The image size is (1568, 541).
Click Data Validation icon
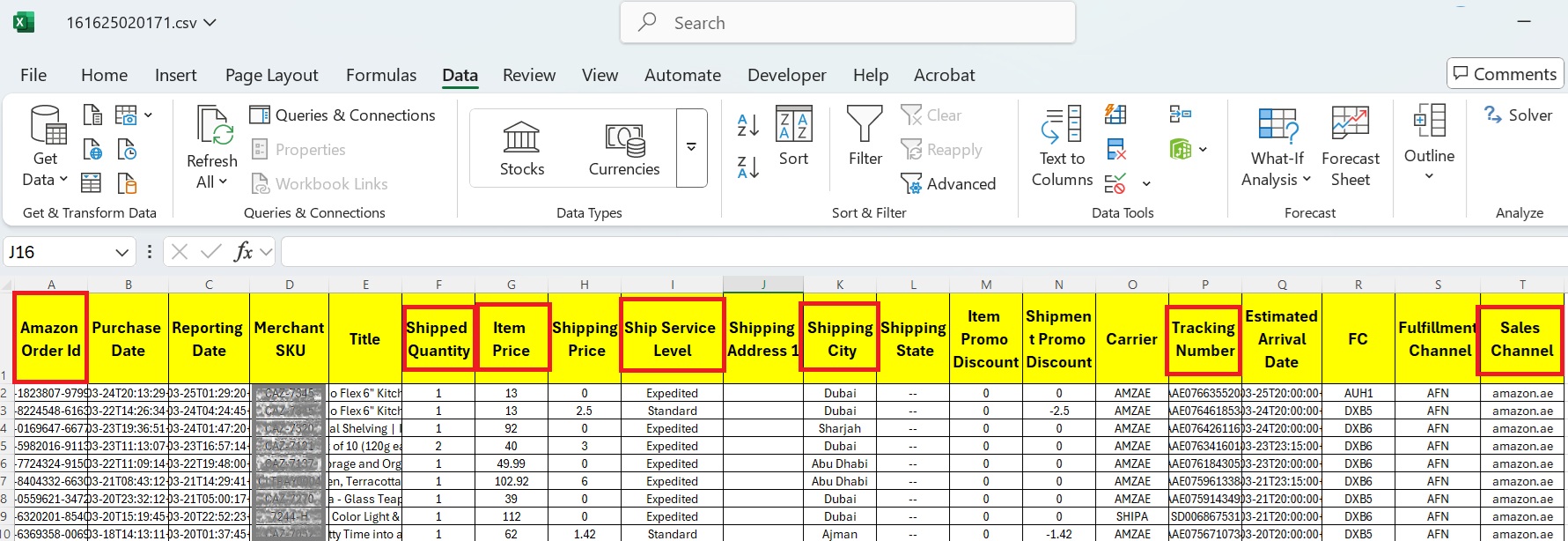pos(1115,183)
